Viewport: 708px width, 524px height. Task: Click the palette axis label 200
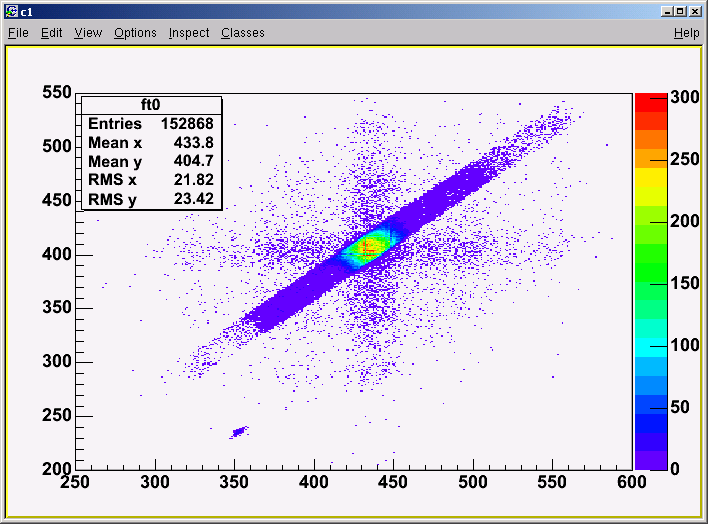[x=685, y=221]
